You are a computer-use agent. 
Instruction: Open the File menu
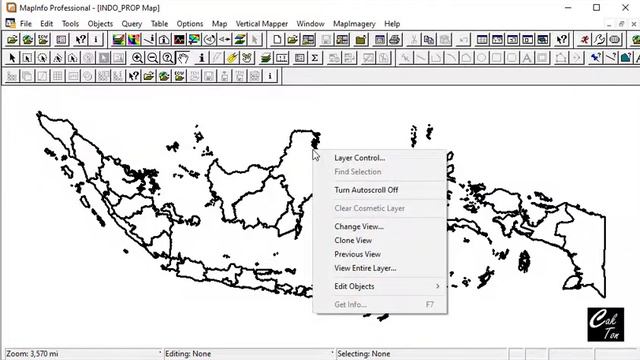click(26, 24)
